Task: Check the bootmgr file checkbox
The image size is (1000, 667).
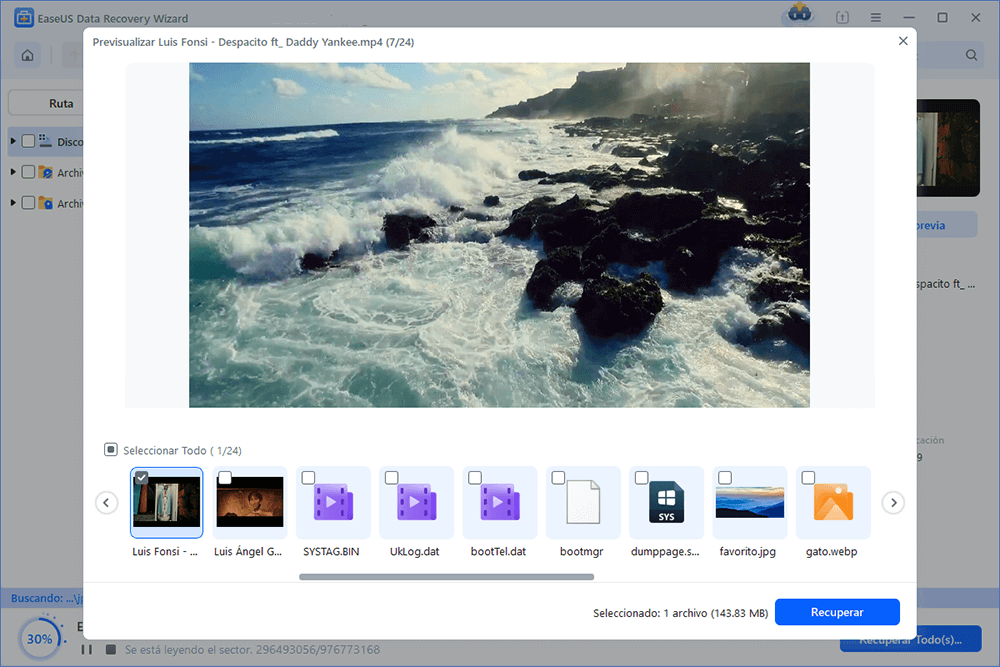Action: (558, 478)
